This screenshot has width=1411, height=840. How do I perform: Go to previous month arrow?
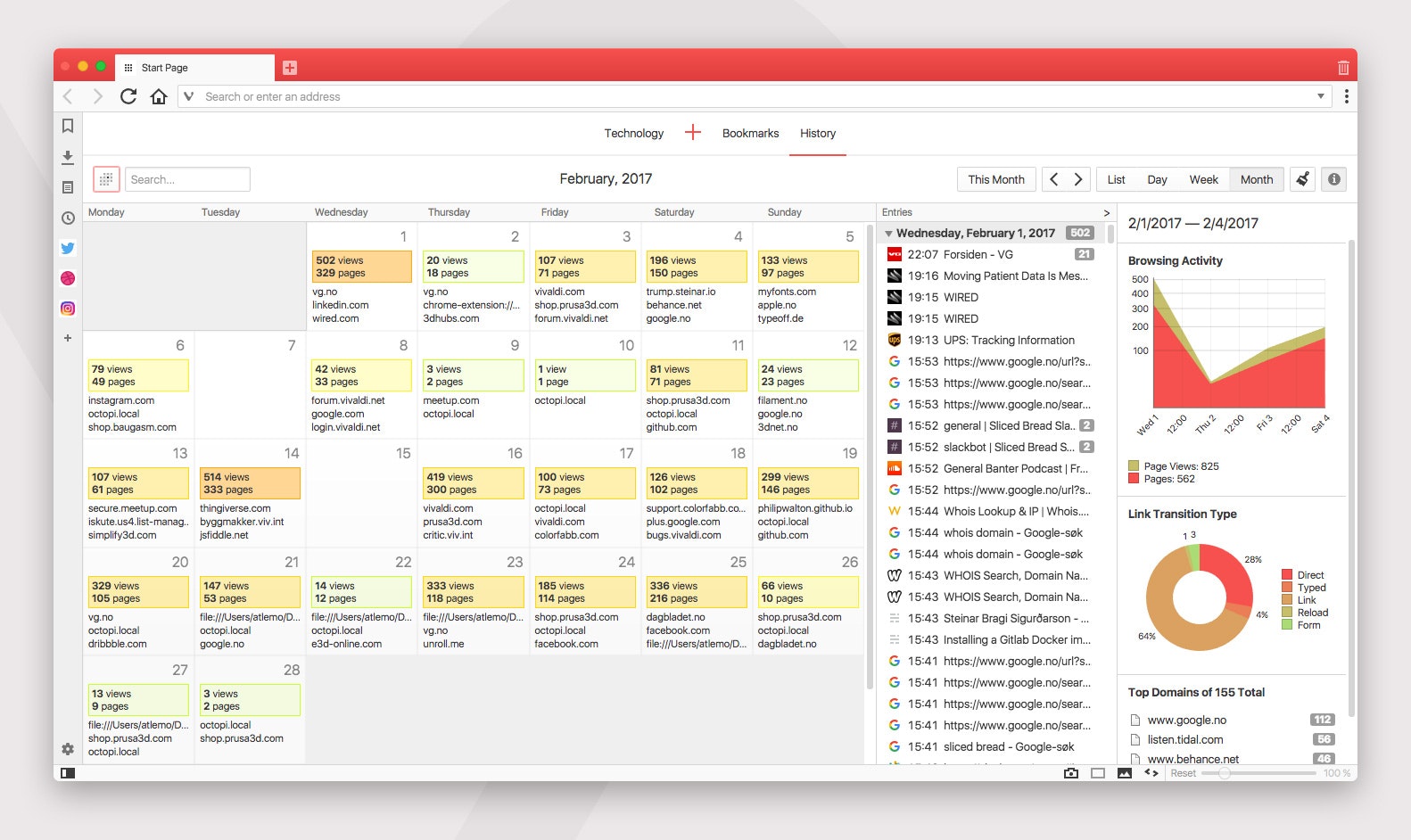tap(1054, 179)
